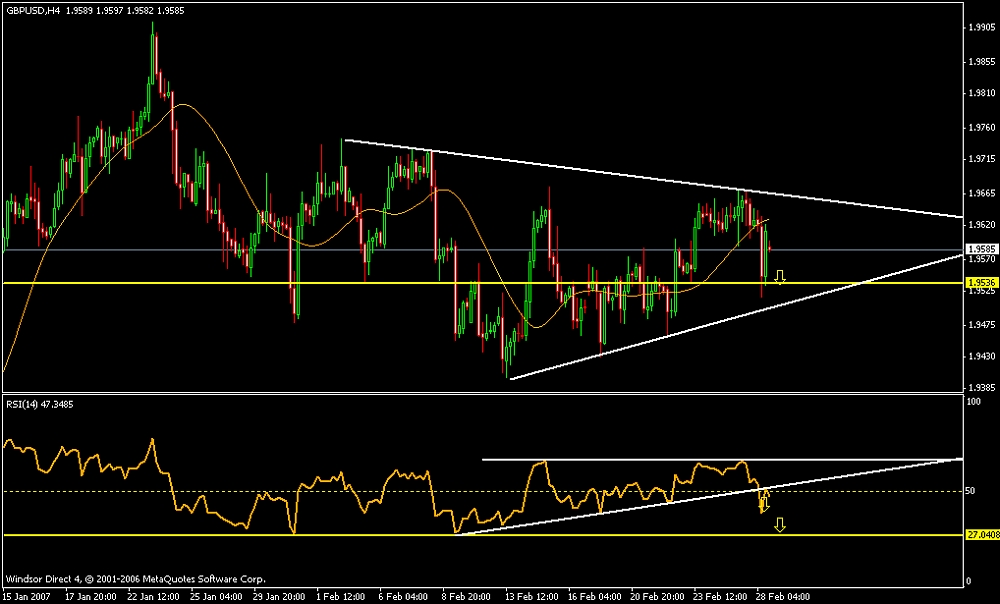The height and width of the screenshot is (604, 1000).
Task: Click the 1.9810 price axis label
Action: [981, 93]
